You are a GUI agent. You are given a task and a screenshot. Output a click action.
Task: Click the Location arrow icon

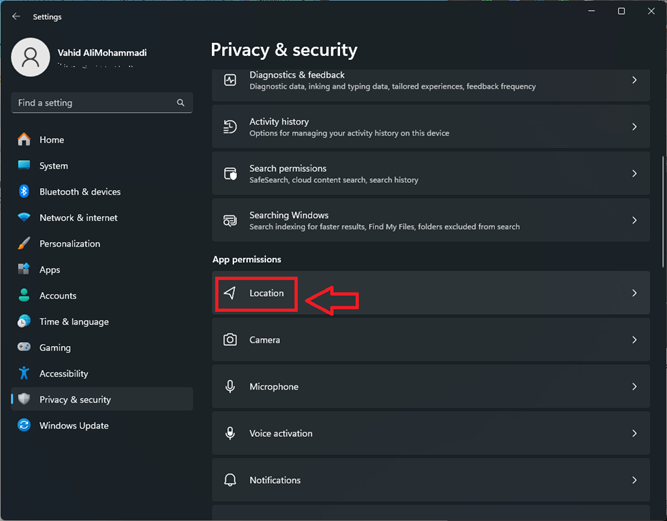click(x=230, y=293)
